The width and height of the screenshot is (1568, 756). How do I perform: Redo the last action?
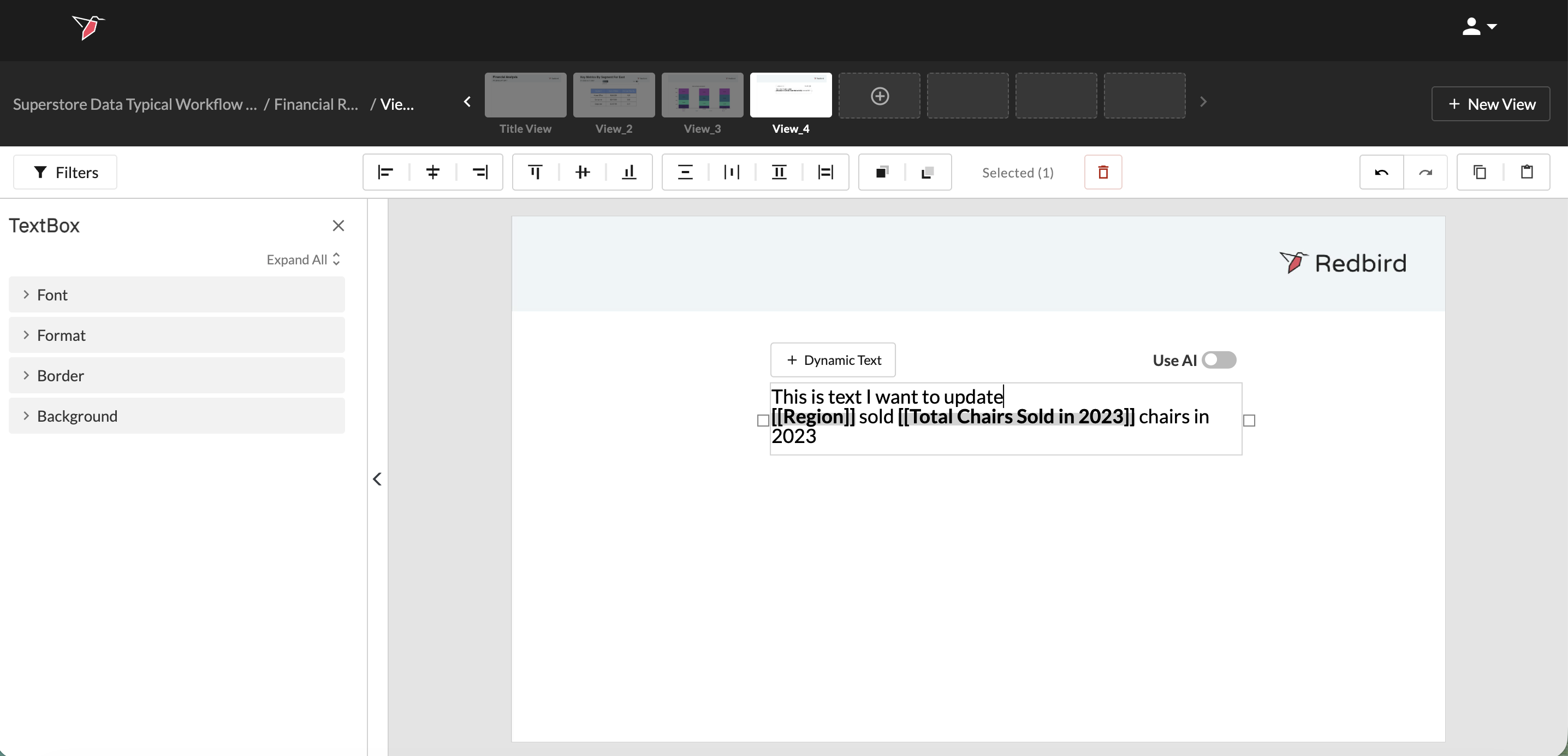coord(1426,173)
